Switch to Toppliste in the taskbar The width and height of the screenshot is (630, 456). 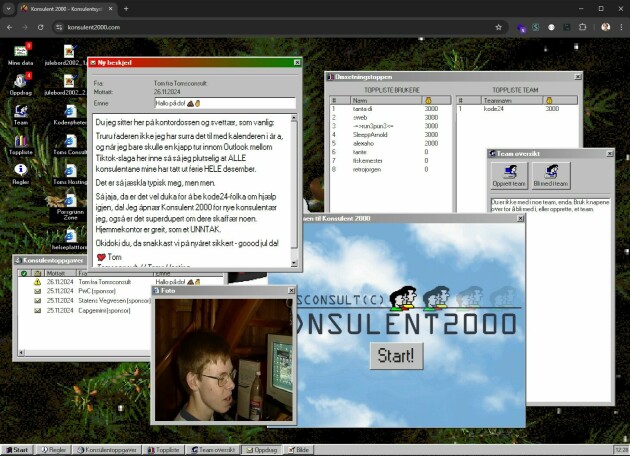pyautogui.click(x=163, y=450)
